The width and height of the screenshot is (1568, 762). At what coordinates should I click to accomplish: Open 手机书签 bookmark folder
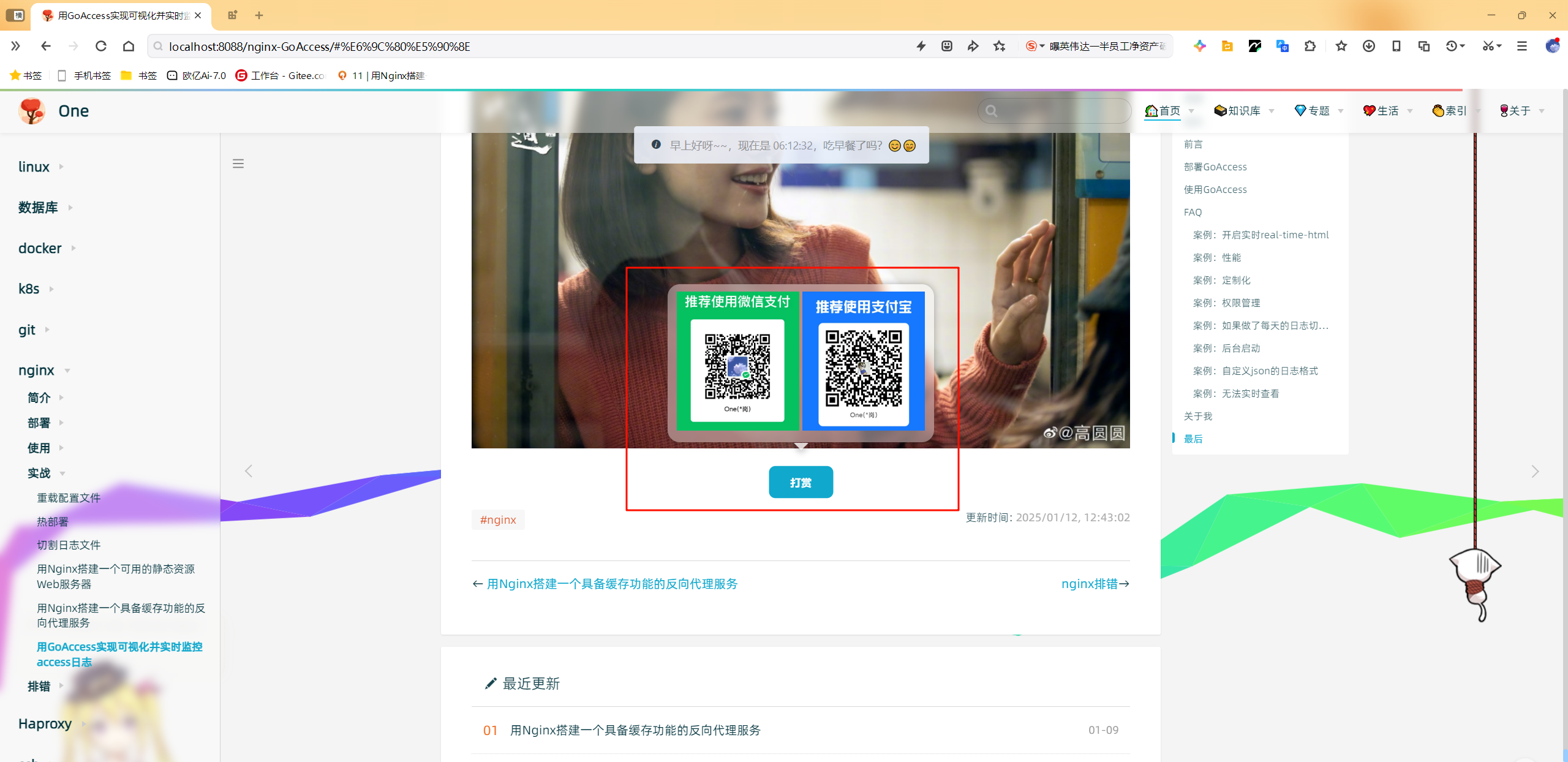click(84, 75)
